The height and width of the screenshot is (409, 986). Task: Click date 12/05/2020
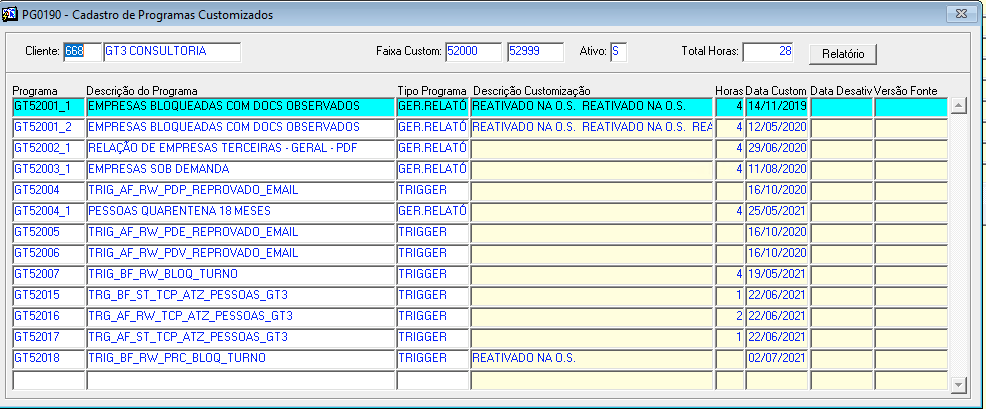777,128
